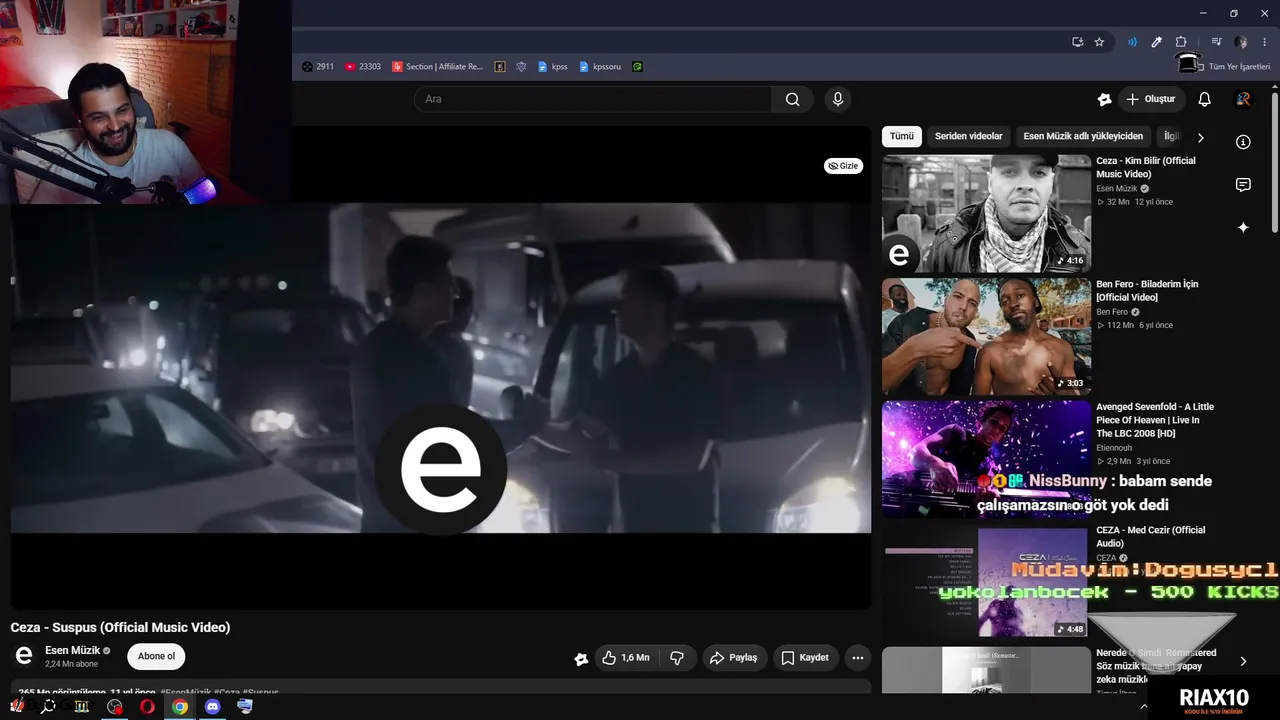1280x720 pixels.
Task: Open the Esen Müzik channel avatar
Action: [24, 656]
